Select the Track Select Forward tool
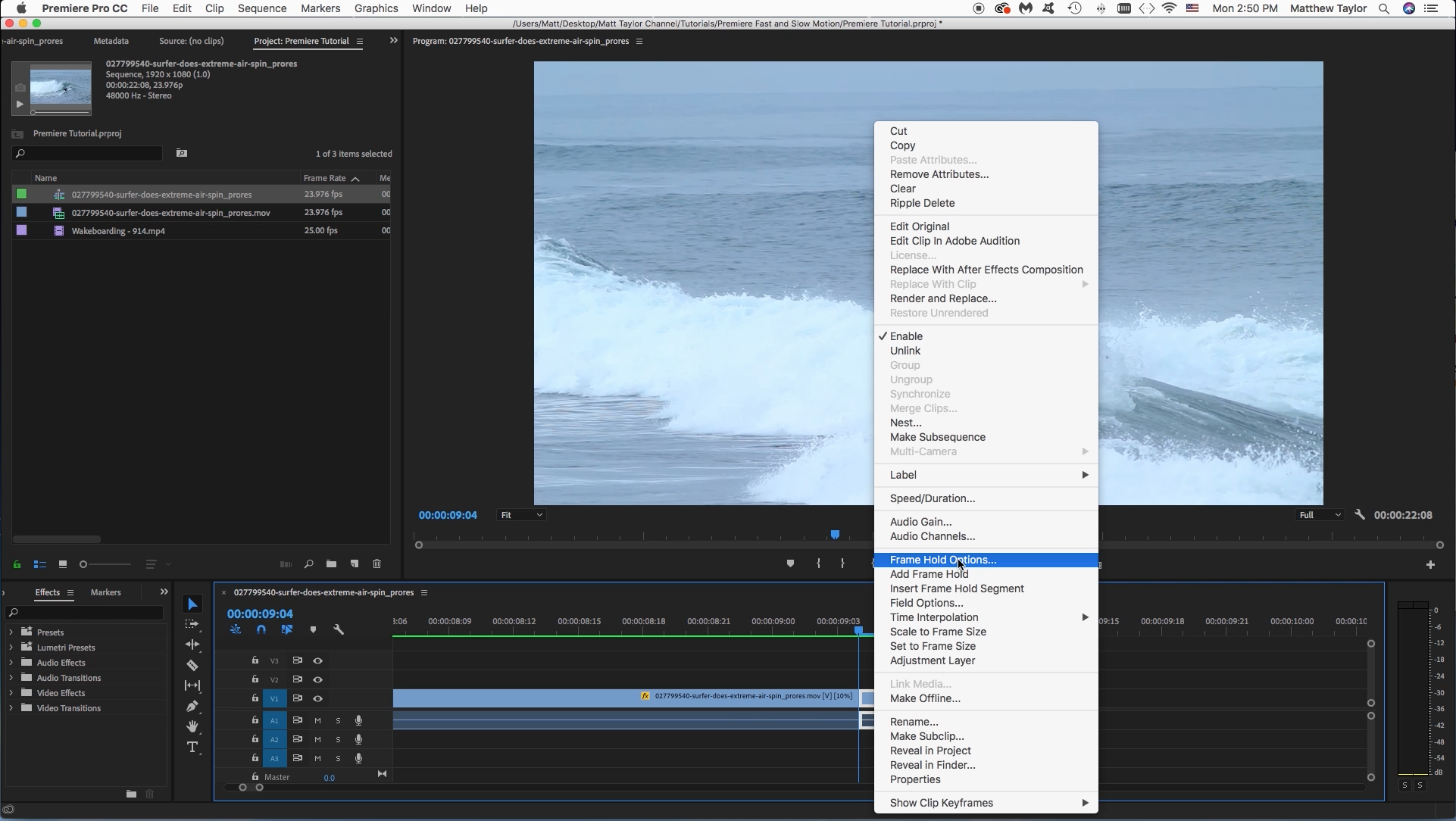Image resolution: width=1456 pixels, height=821 pixels. (x=192, y=625)
